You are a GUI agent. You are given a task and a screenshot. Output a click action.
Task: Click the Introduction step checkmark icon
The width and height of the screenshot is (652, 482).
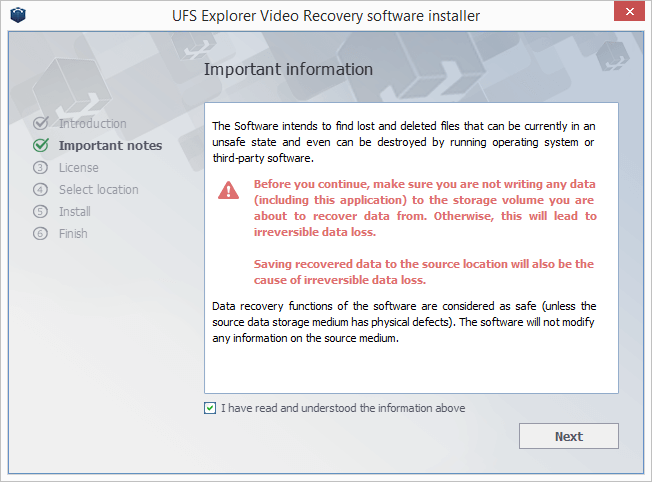coord(41,123)
